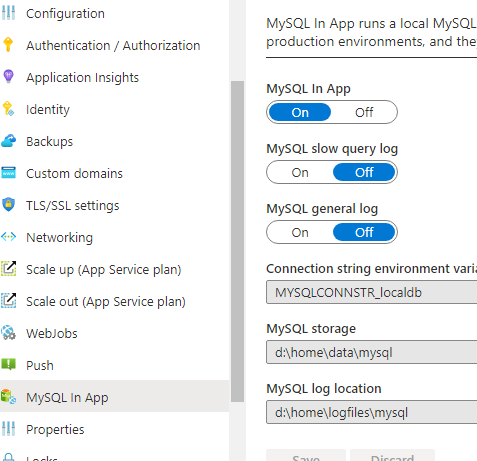Open Authentication / Authorization settings
The image size is (477, 461).
[x=113, y=46]
